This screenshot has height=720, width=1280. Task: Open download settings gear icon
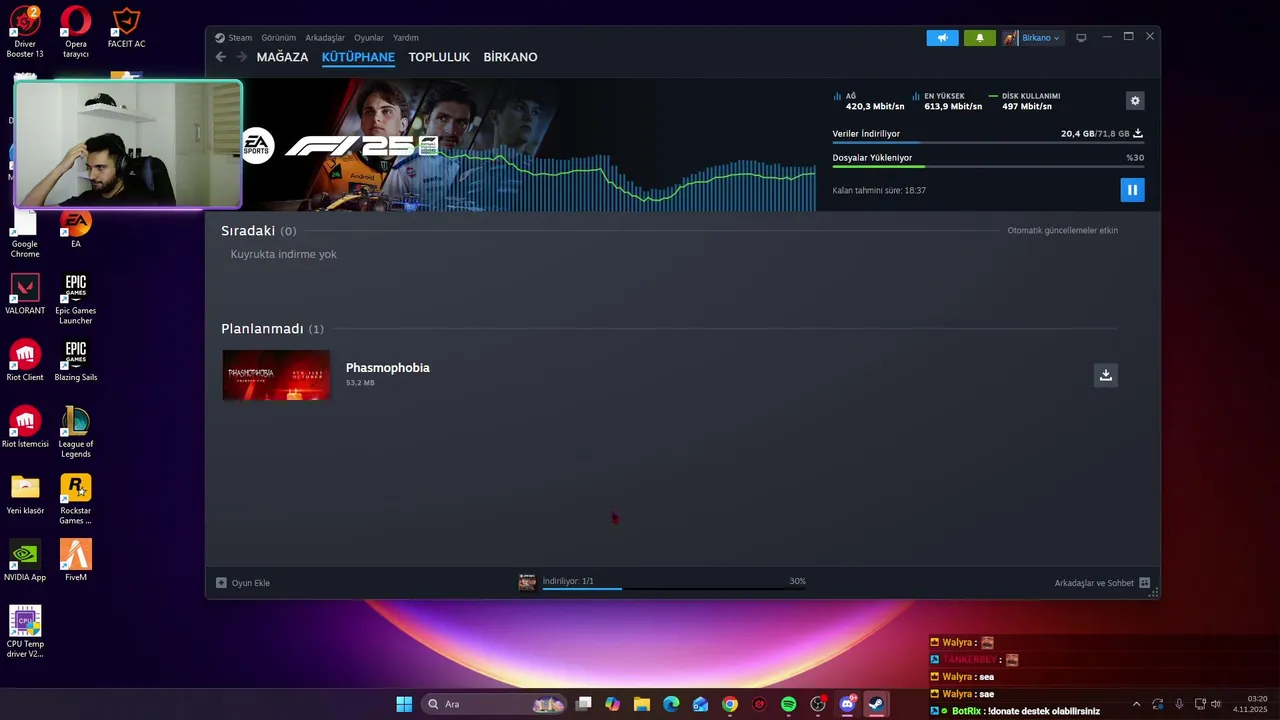[x=1134, y=101]
